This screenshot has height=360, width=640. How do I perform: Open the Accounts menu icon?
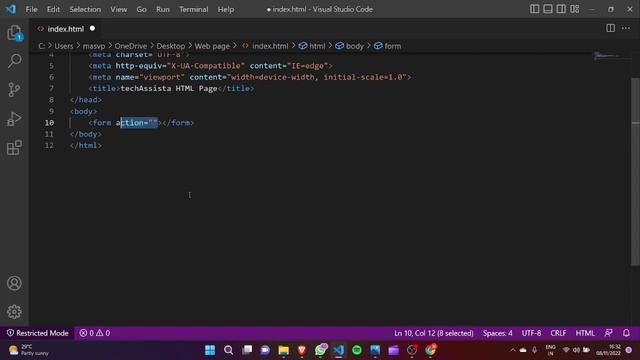tap(14, 283)
